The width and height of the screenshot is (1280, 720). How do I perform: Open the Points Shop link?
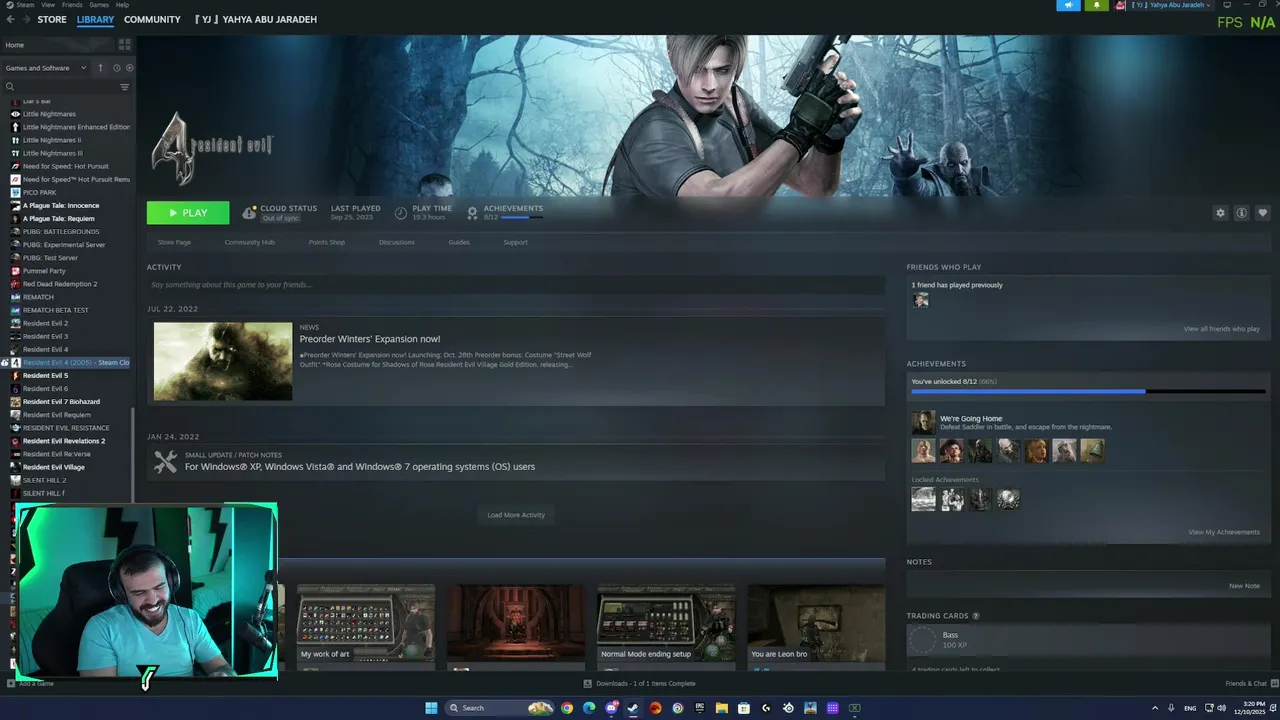(x=327, y=242)
